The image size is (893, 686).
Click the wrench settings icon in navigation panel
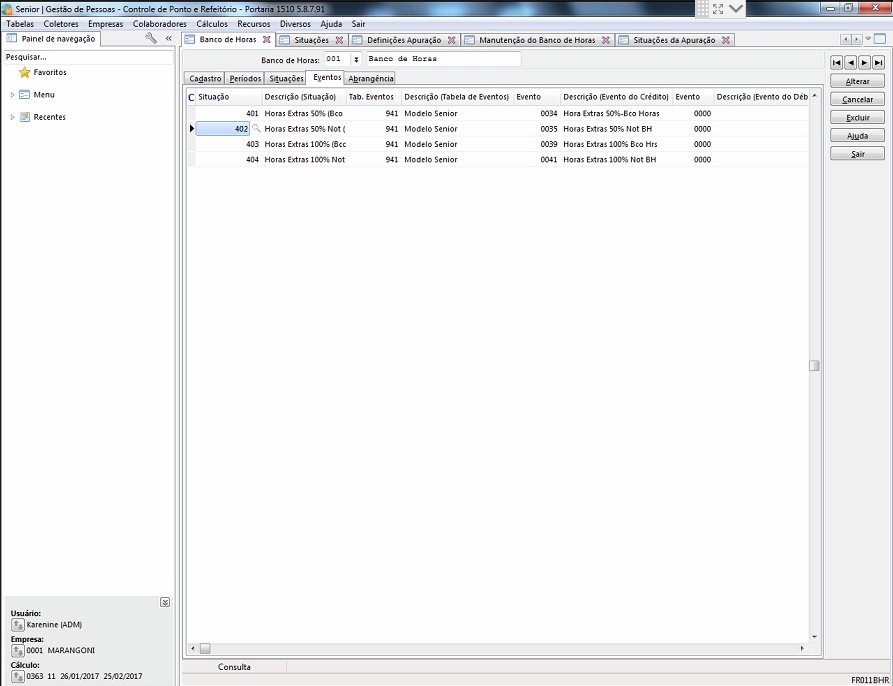pos(151,39)
